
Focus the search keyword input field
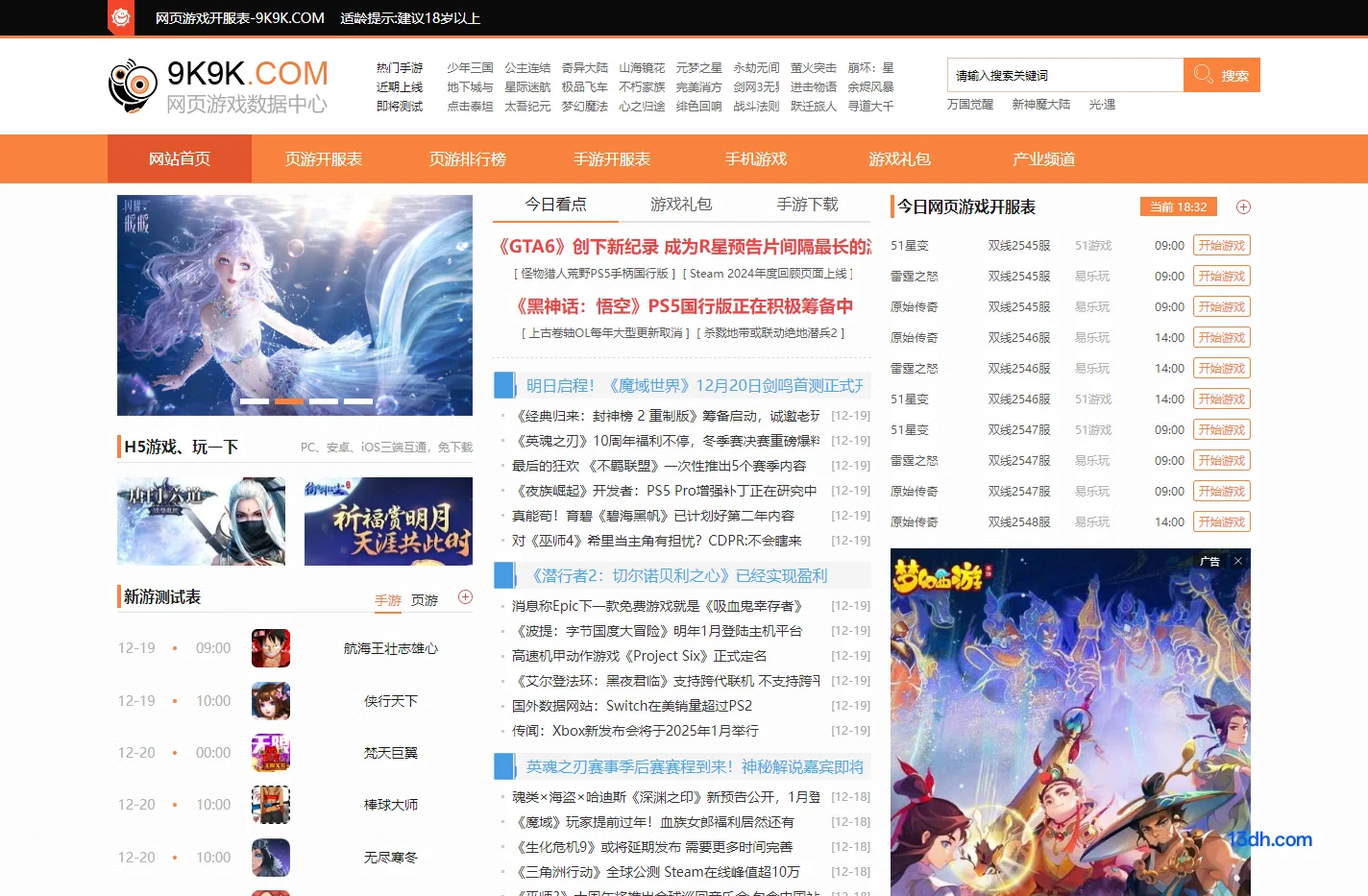pyautogui.click(x=1064, y=75)
